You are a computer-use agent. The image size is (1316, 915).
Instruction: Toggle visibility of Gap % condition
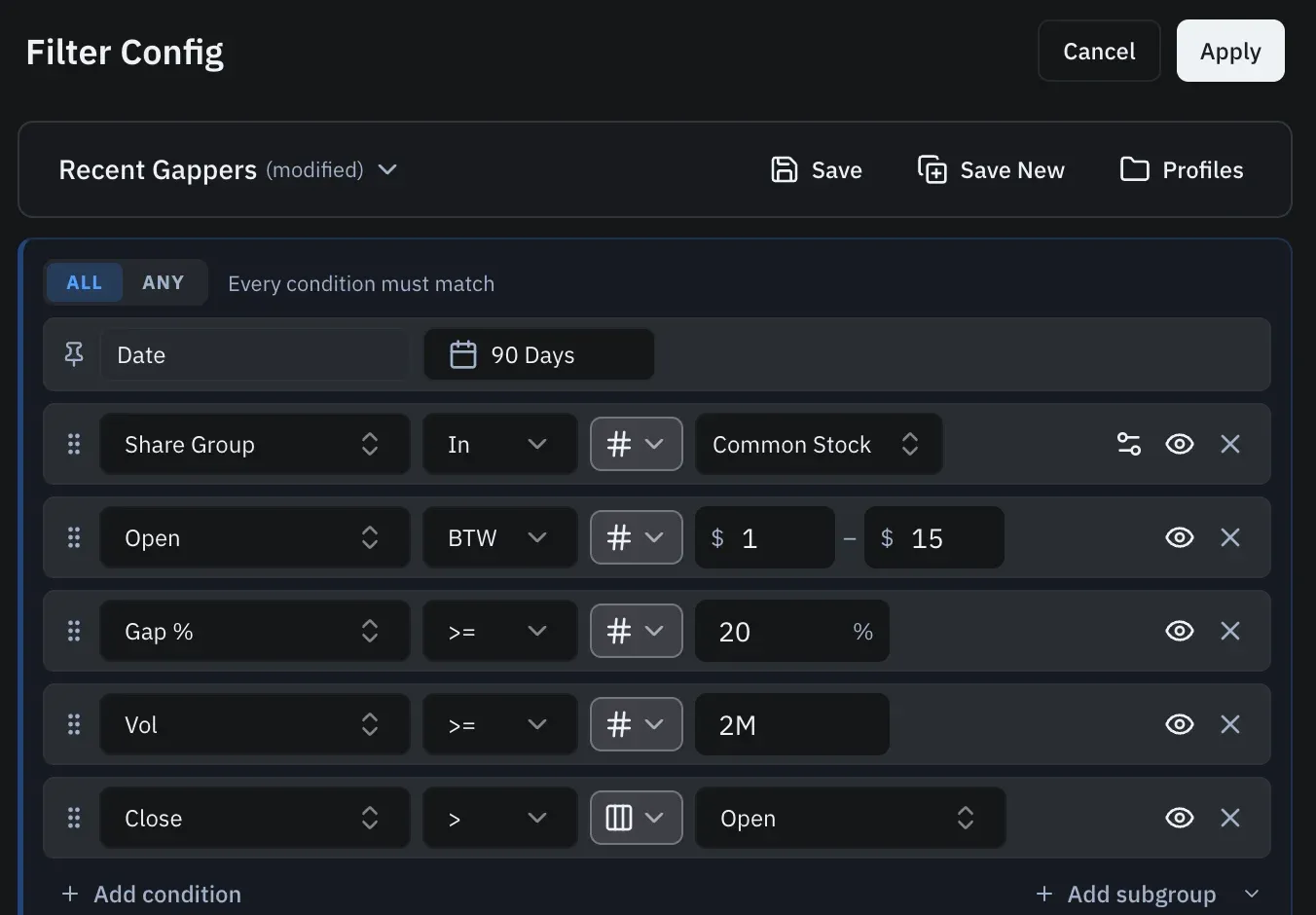coord(1180,631)
